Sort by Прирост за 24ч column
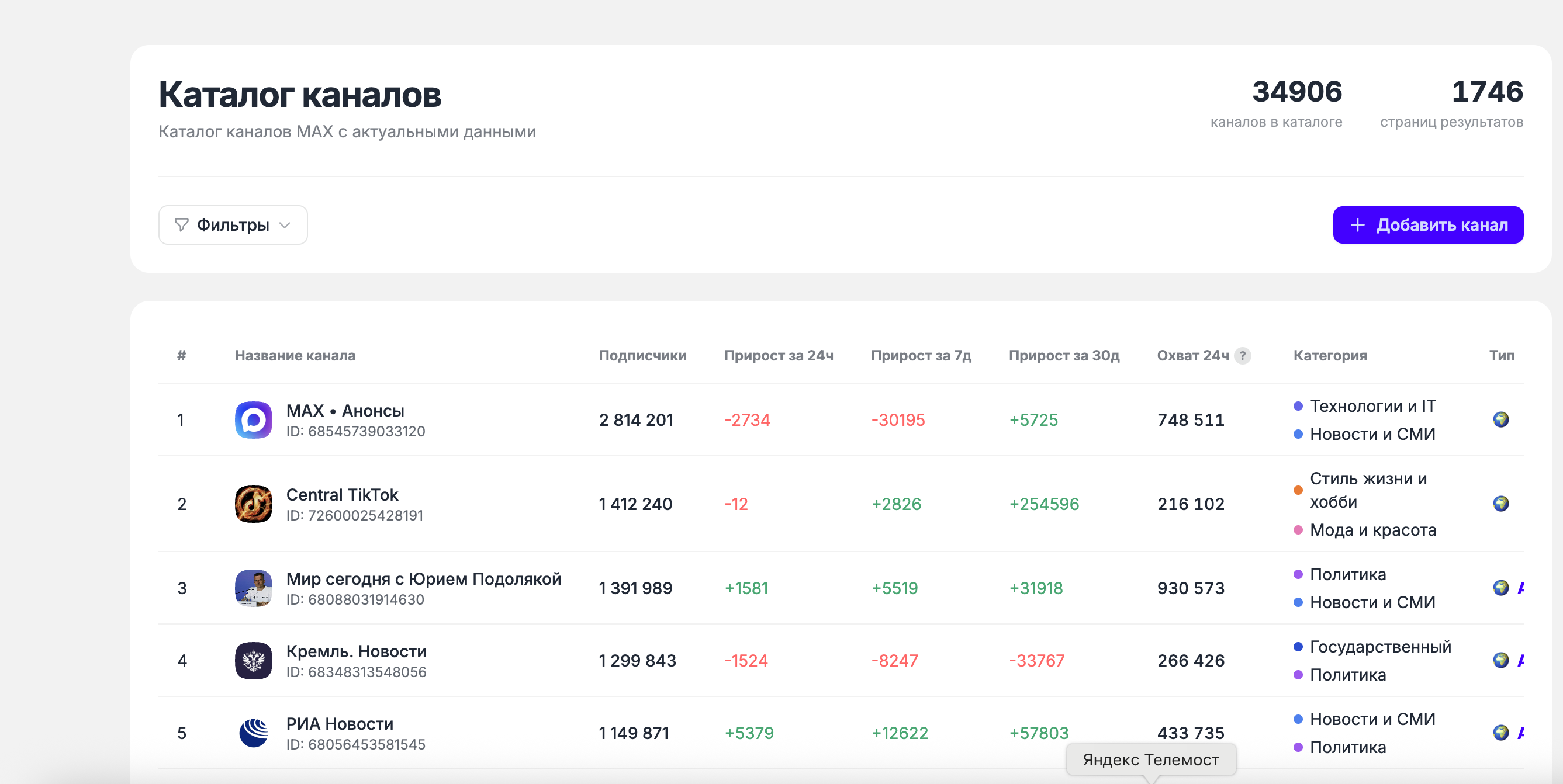This screenshot has height=784, width=1563. click(779, 355)
